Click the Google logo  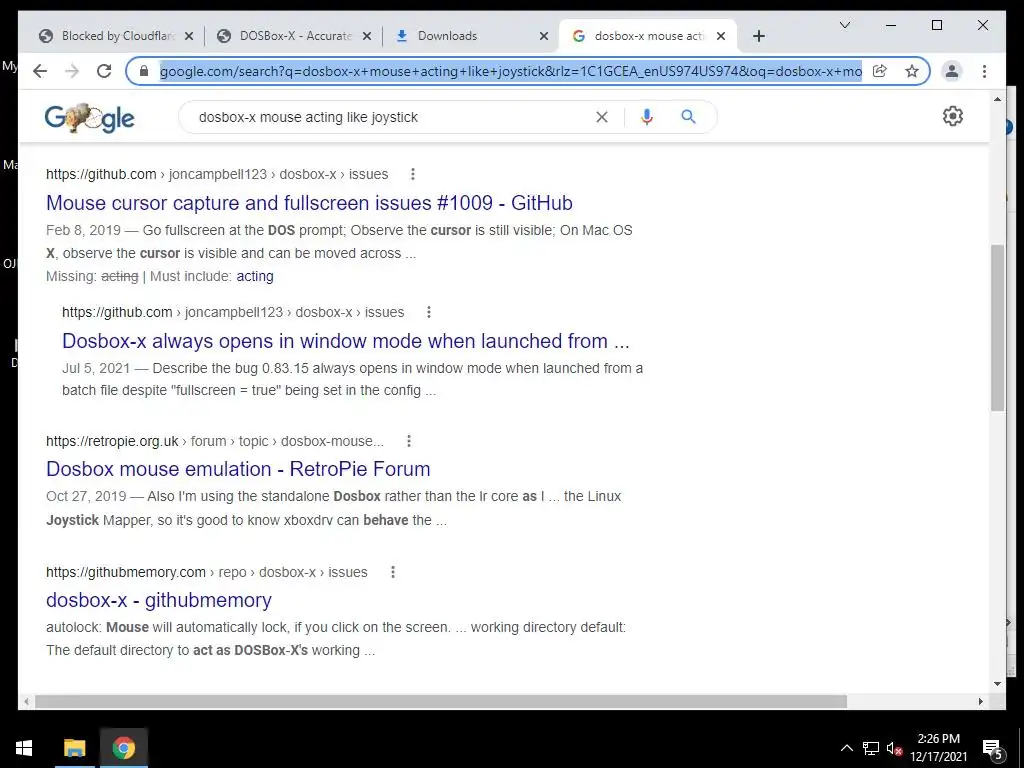89,118
